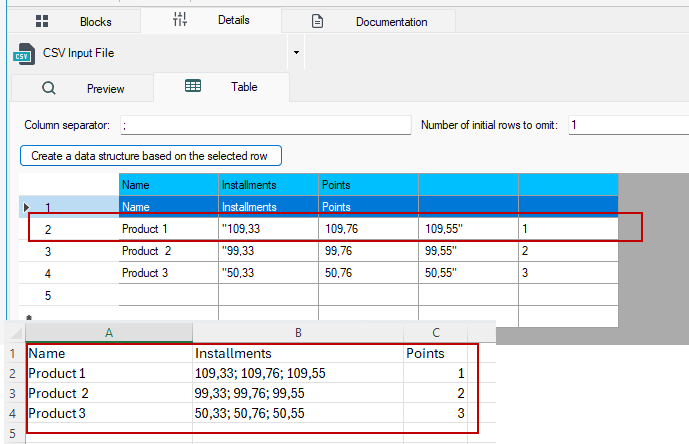Switch to the Details tab
This screenshot has width=689, height=444.
(211, 20)
